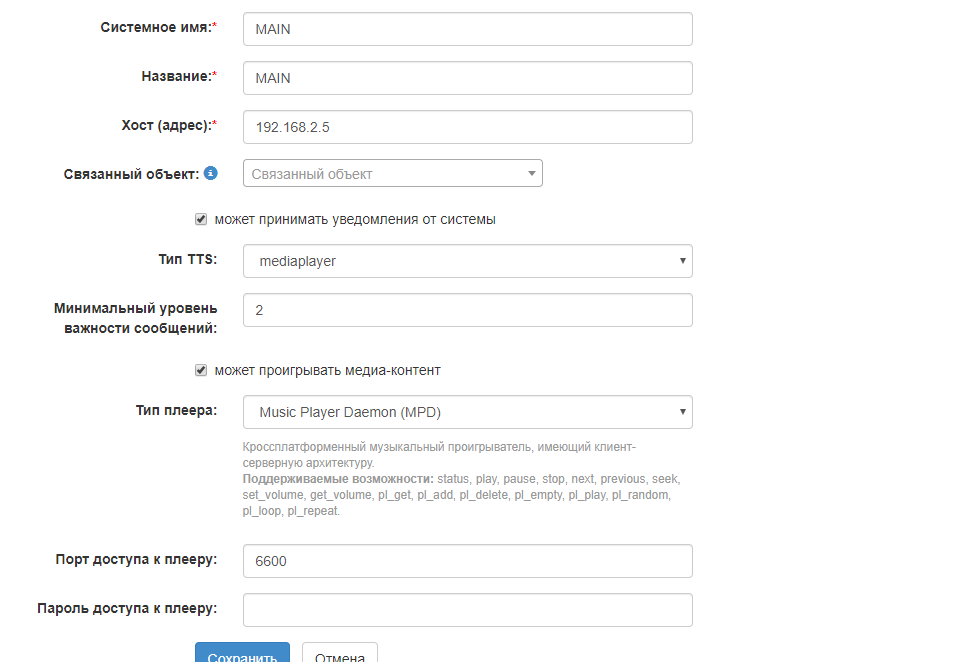Click the 'Тип плеера:' label
The height and width of the screenshot is (662, 976).
177,410
